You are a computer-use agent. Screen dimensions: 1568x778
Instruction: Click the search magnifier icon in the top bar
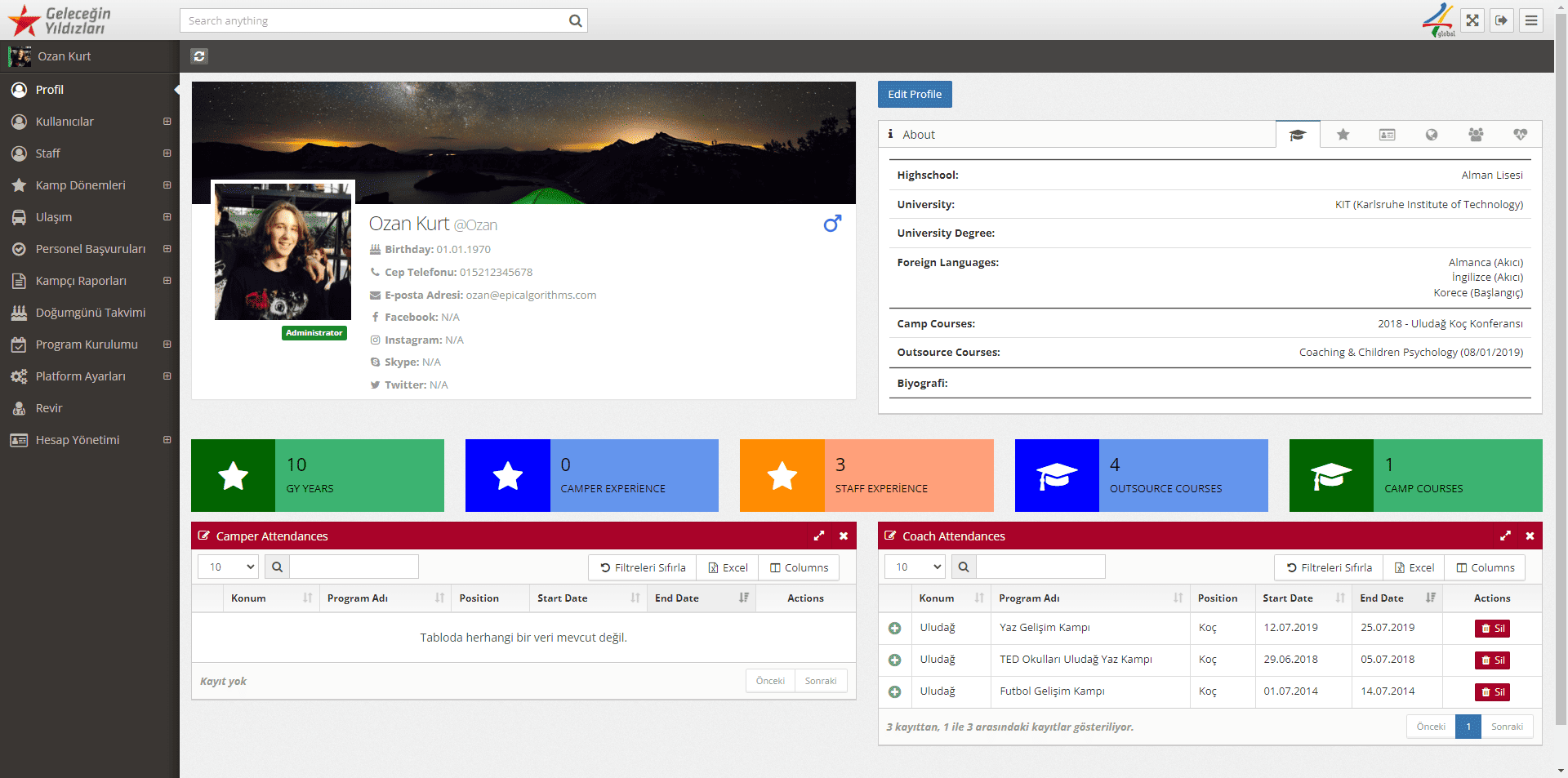click(575, 20)
